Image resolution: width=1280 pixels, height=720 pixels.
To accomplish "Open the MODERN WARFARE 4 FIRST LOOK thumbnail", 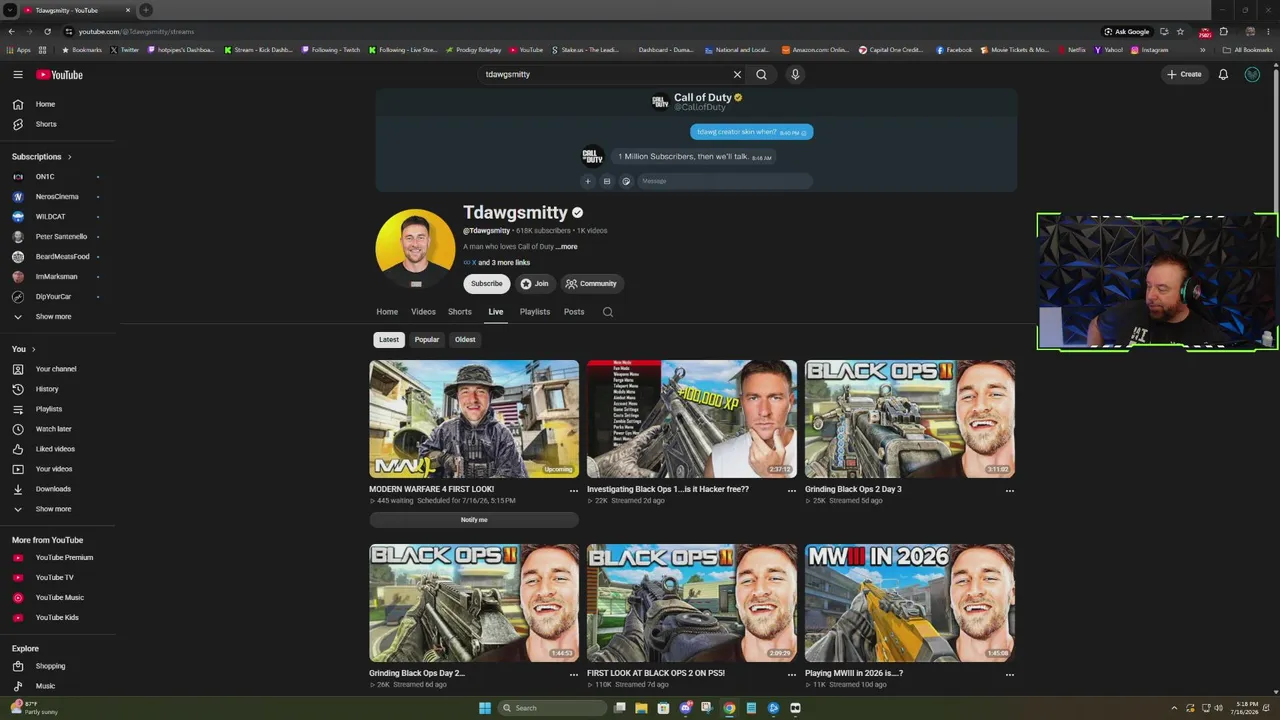I will (x=474, y=419).
